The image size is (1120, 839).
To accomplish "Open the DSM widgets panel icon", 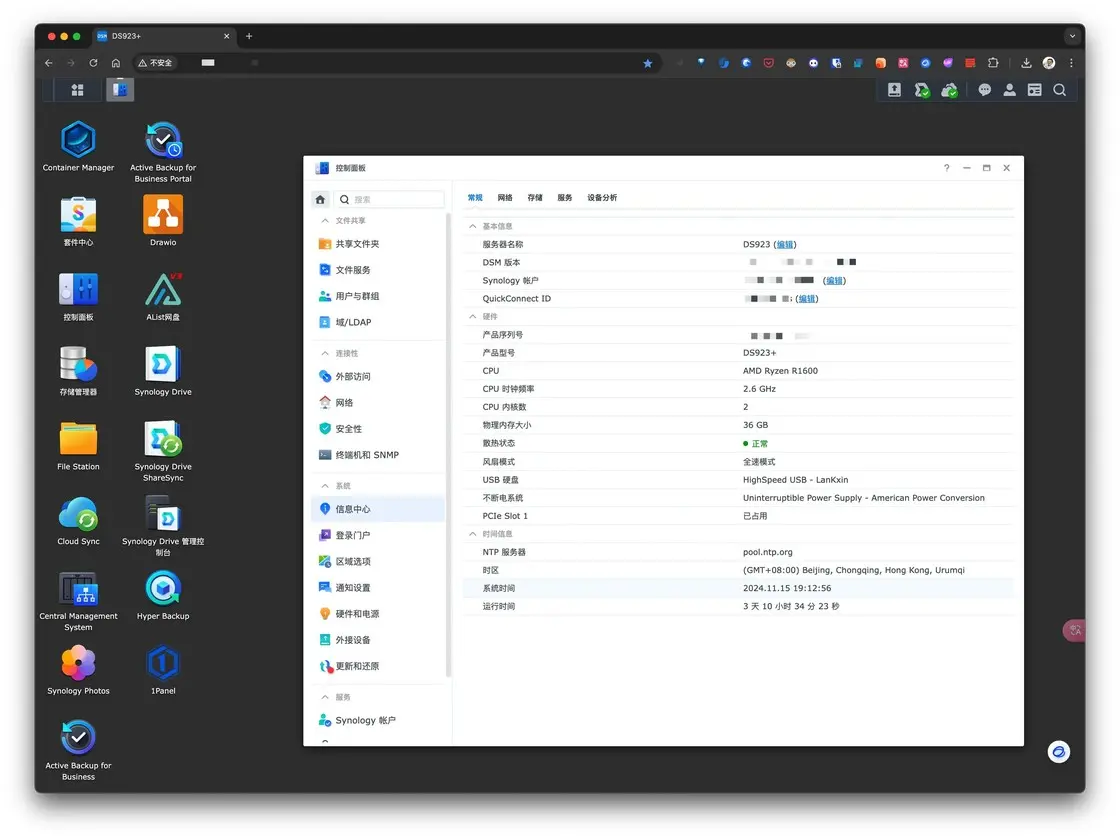I will coord(1034,89).
